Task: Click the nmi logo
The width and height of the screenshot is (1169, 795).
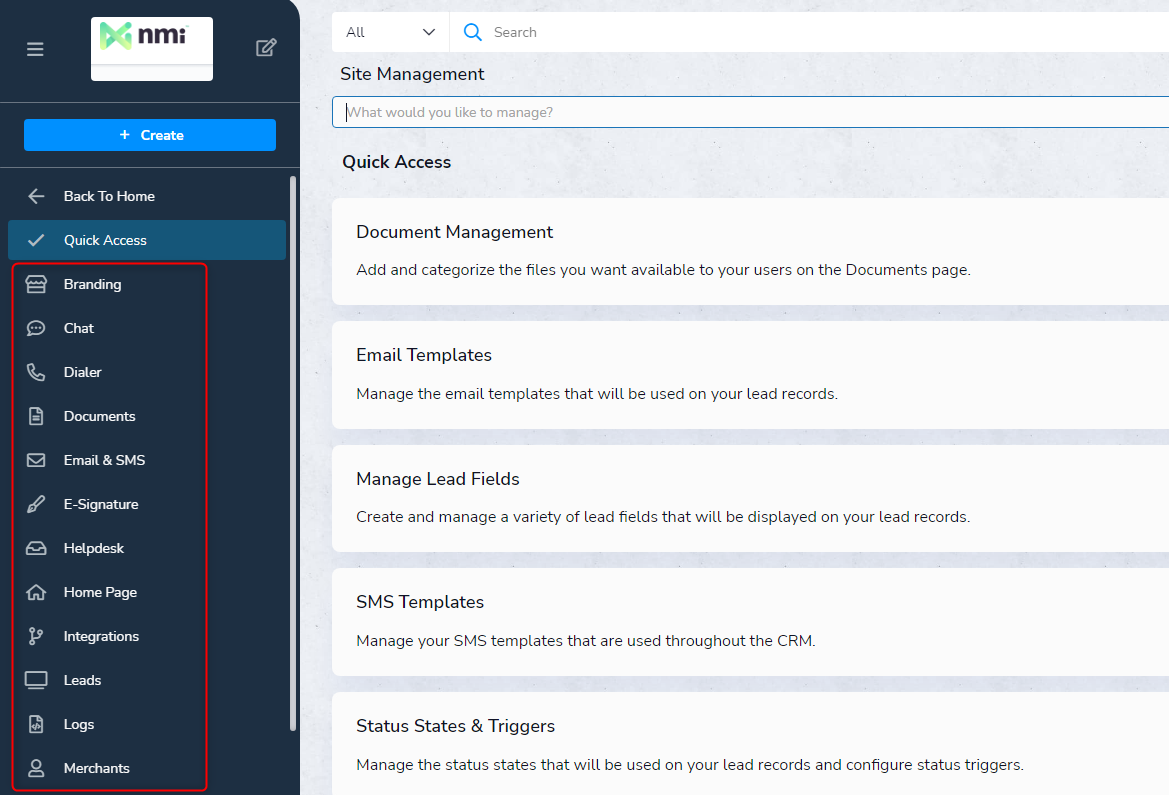Action: pos(151,48)
